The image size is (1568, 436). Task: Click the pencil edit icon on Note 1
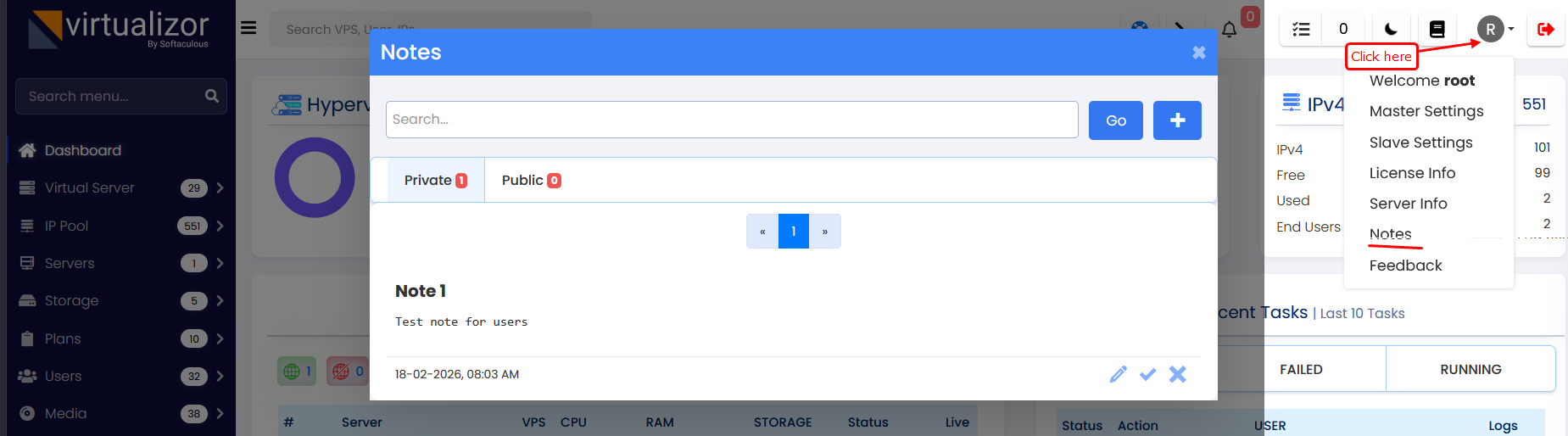point(1118,374)
